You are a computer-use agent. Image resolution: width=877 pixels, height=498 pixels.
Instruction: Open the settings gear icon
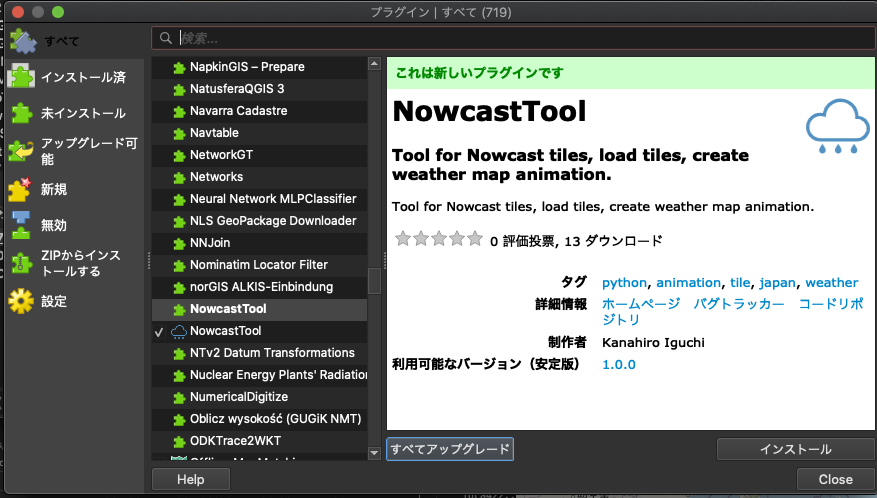point(21,301)
